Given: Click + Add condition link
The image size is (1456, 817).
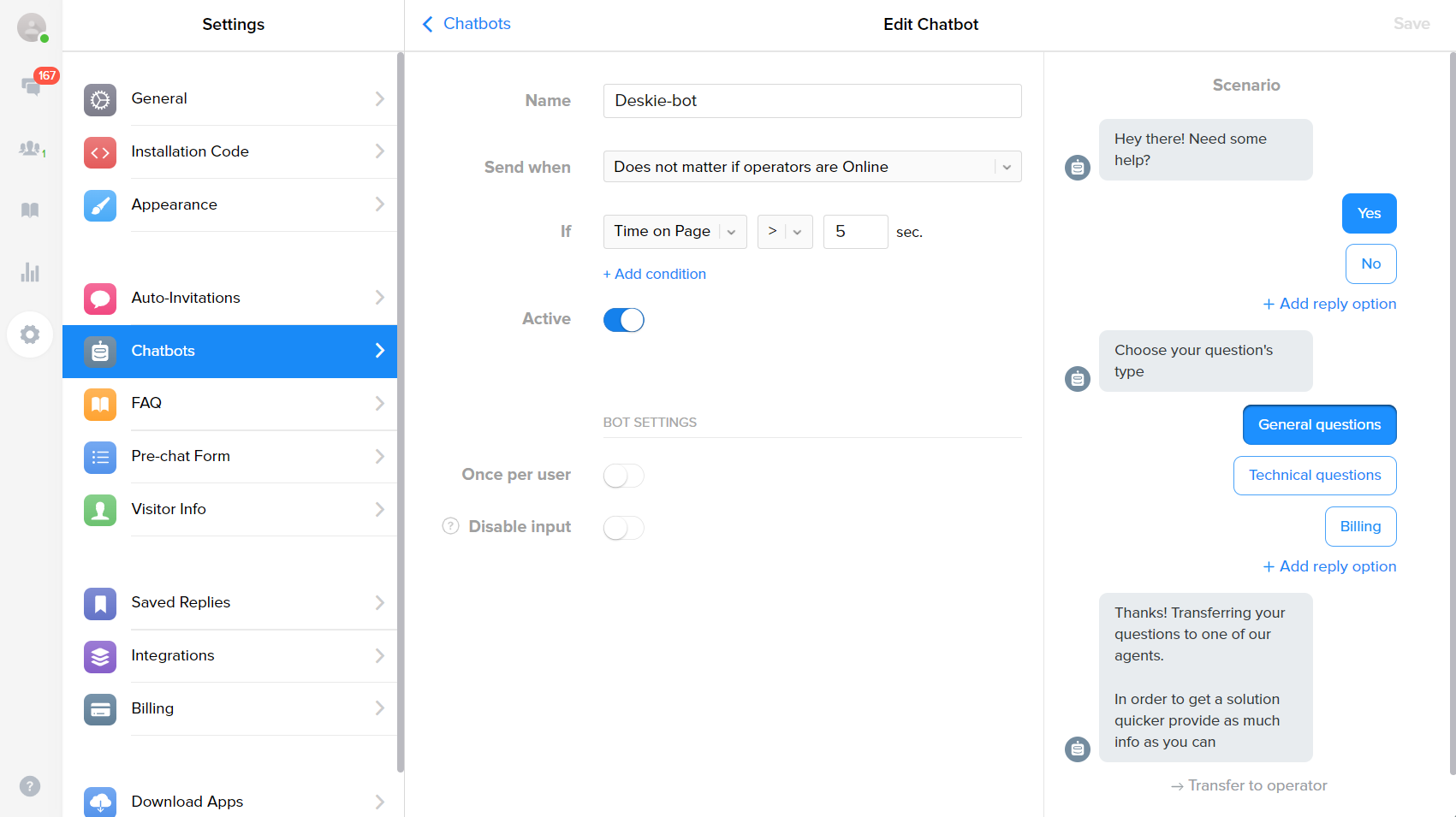Looking at the screenshot, I should (x=655, y=274).
